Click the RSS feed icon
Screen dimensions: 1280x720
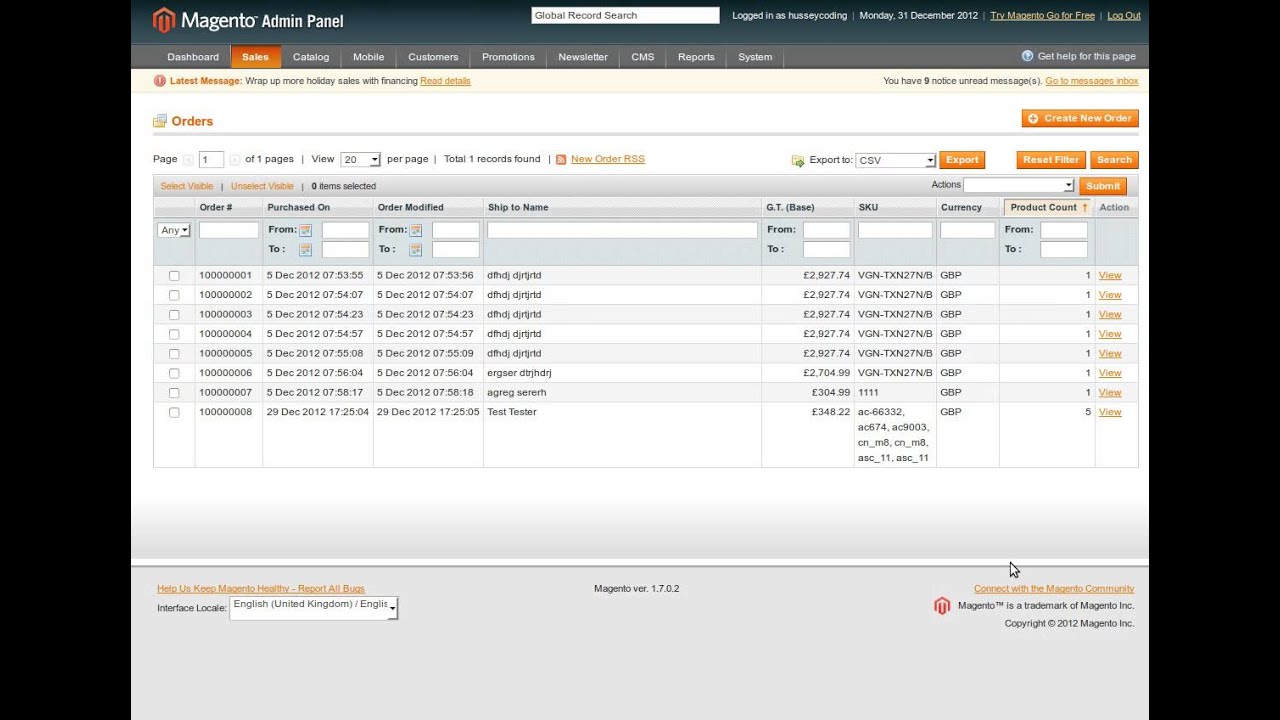(561, 159)
